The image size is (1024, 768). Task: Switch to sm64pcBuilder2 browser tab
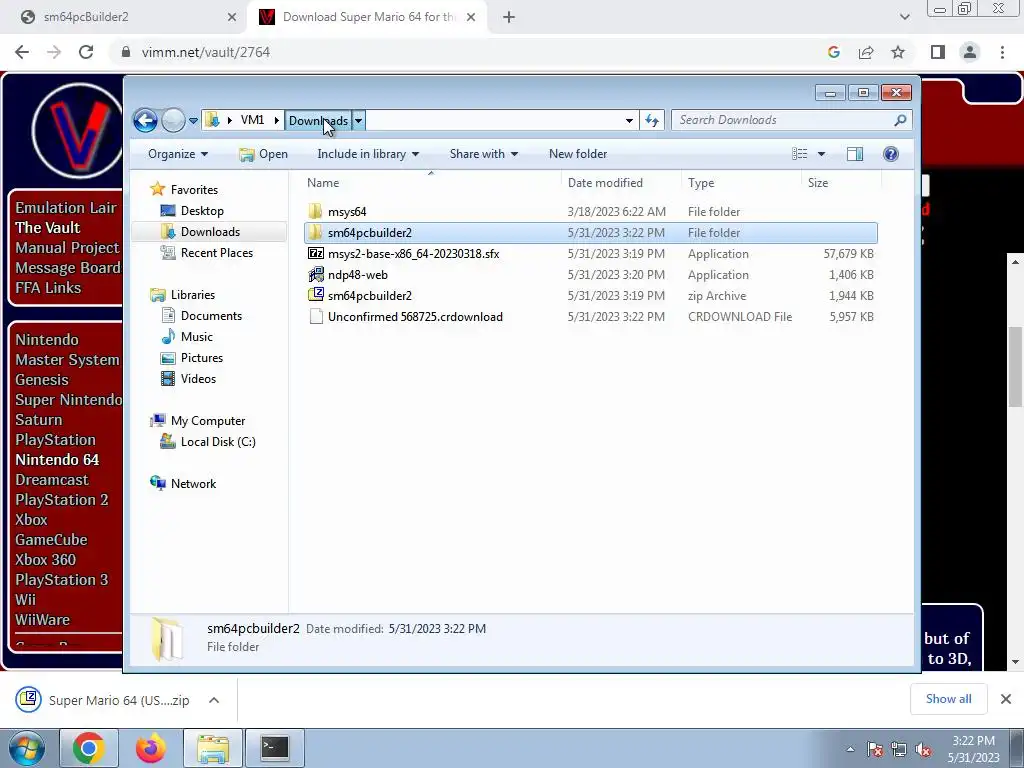pos(124,17)
